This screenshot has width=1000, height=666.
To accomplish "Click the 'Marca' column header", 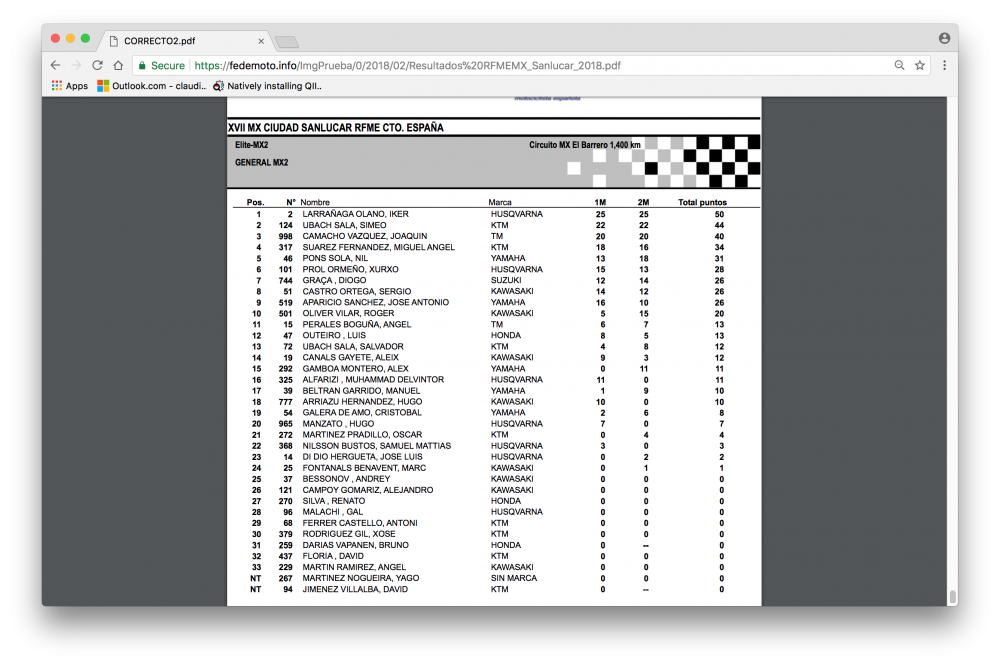I will point(500,202).
